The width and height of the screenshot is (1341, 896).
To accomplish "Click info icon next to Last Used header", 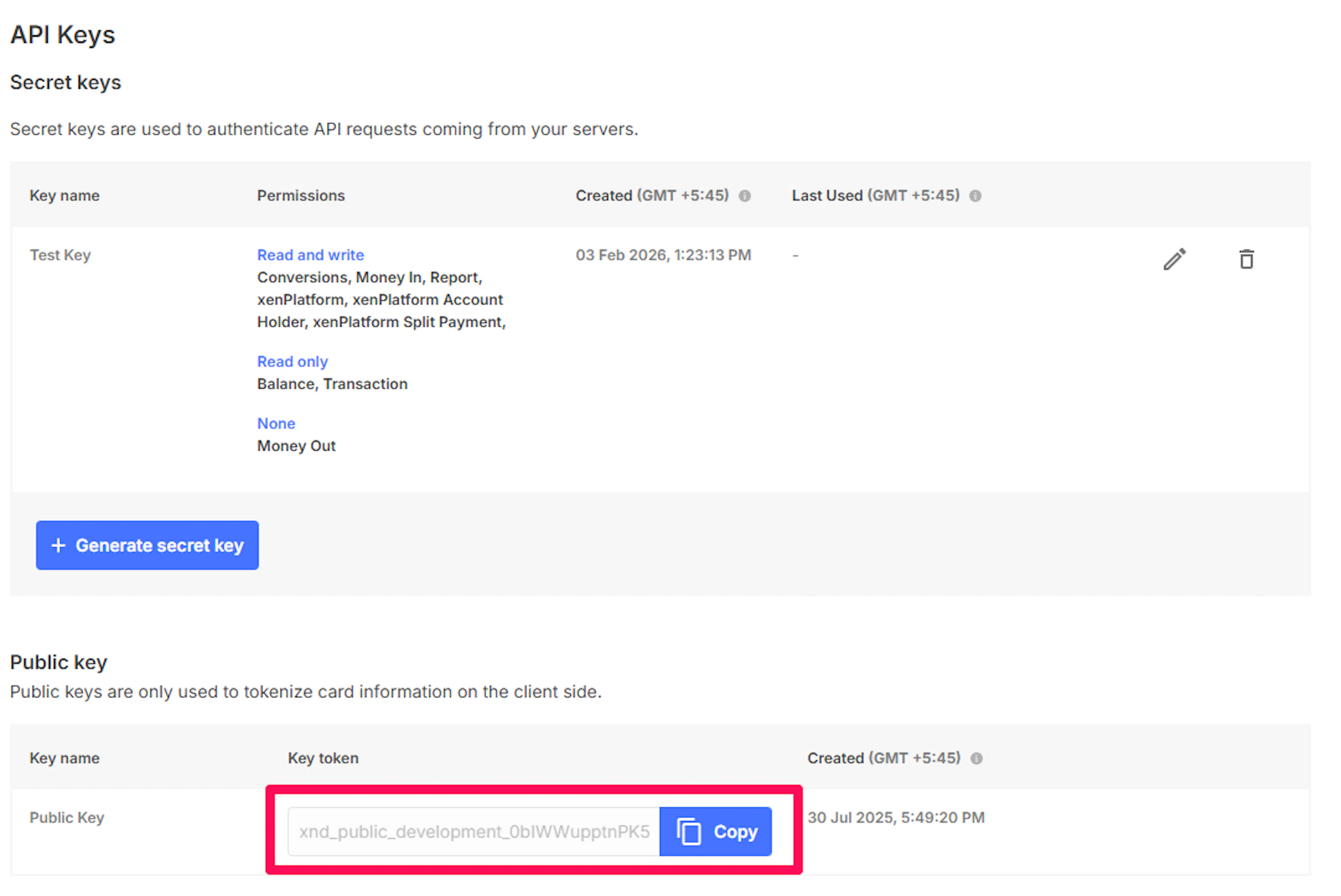I will click(x=975, y=196).
